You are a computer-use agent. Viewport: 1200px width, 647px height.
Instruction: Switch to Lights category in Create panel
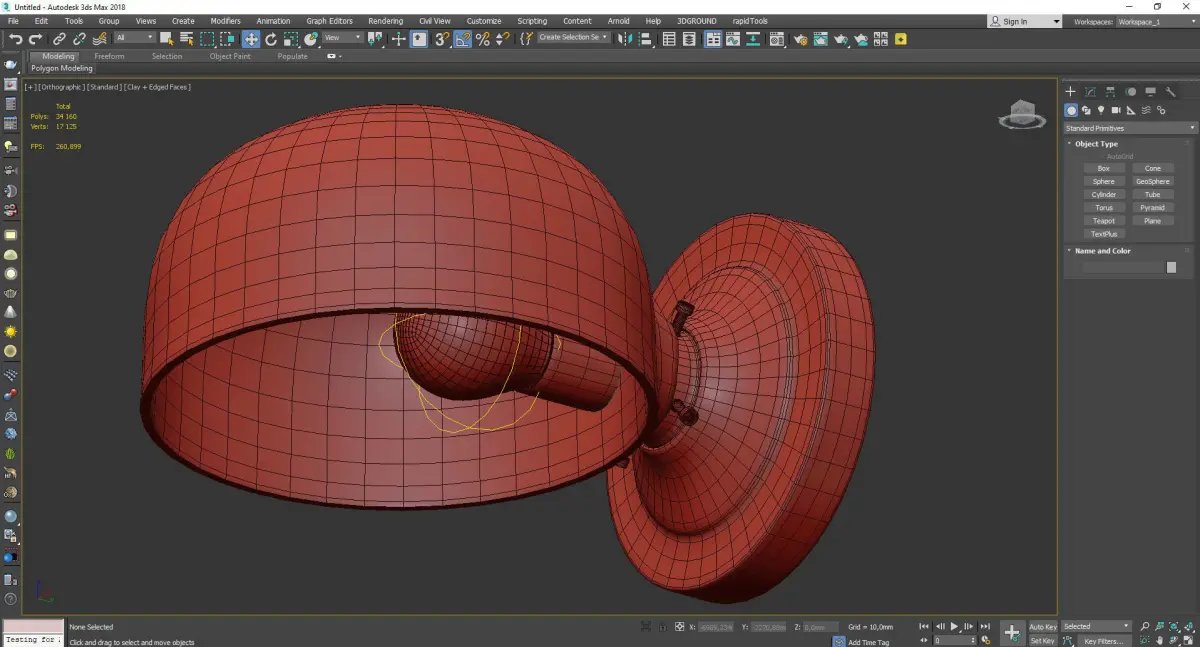tap(1101, 110)
